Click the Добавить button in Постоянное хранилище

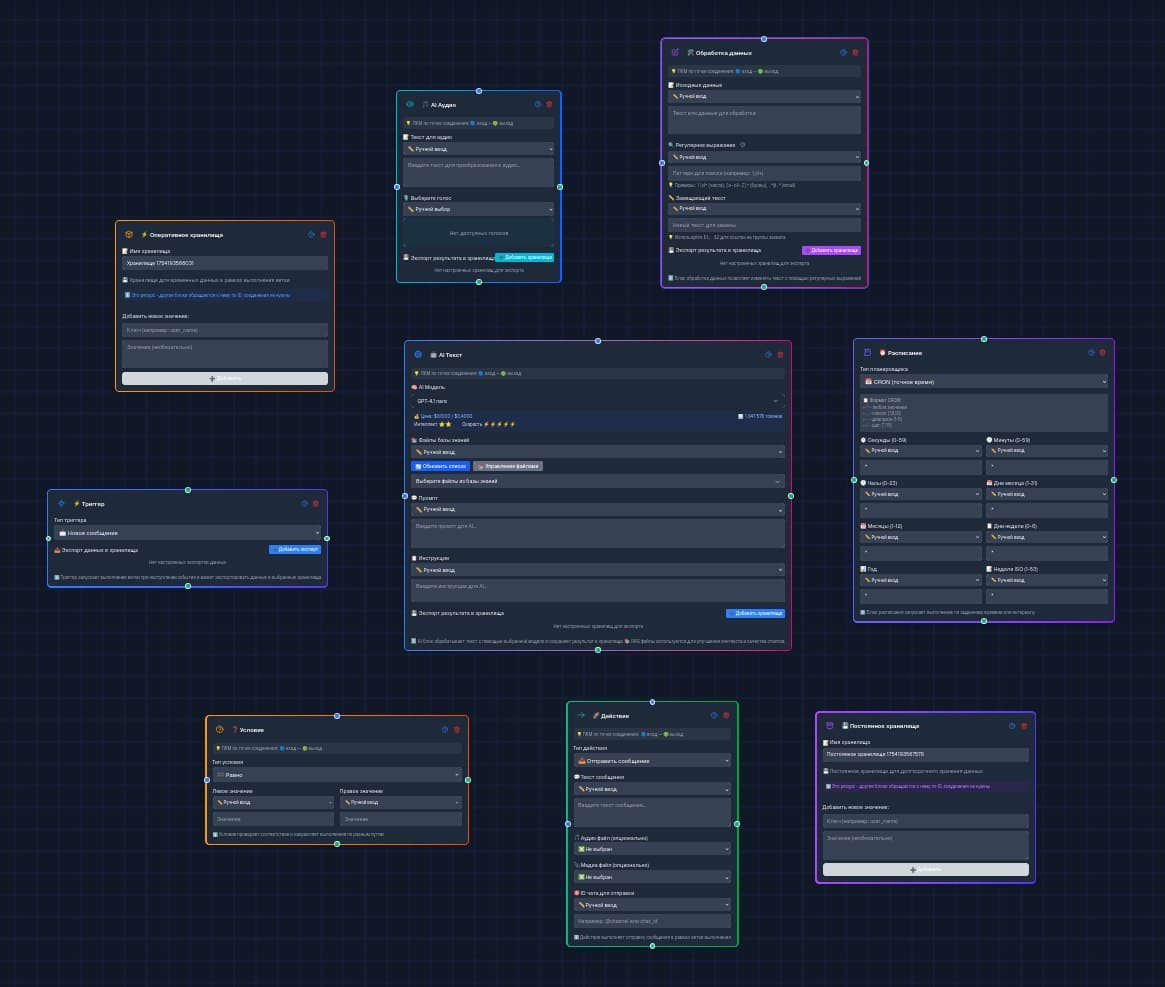[925, 869]
